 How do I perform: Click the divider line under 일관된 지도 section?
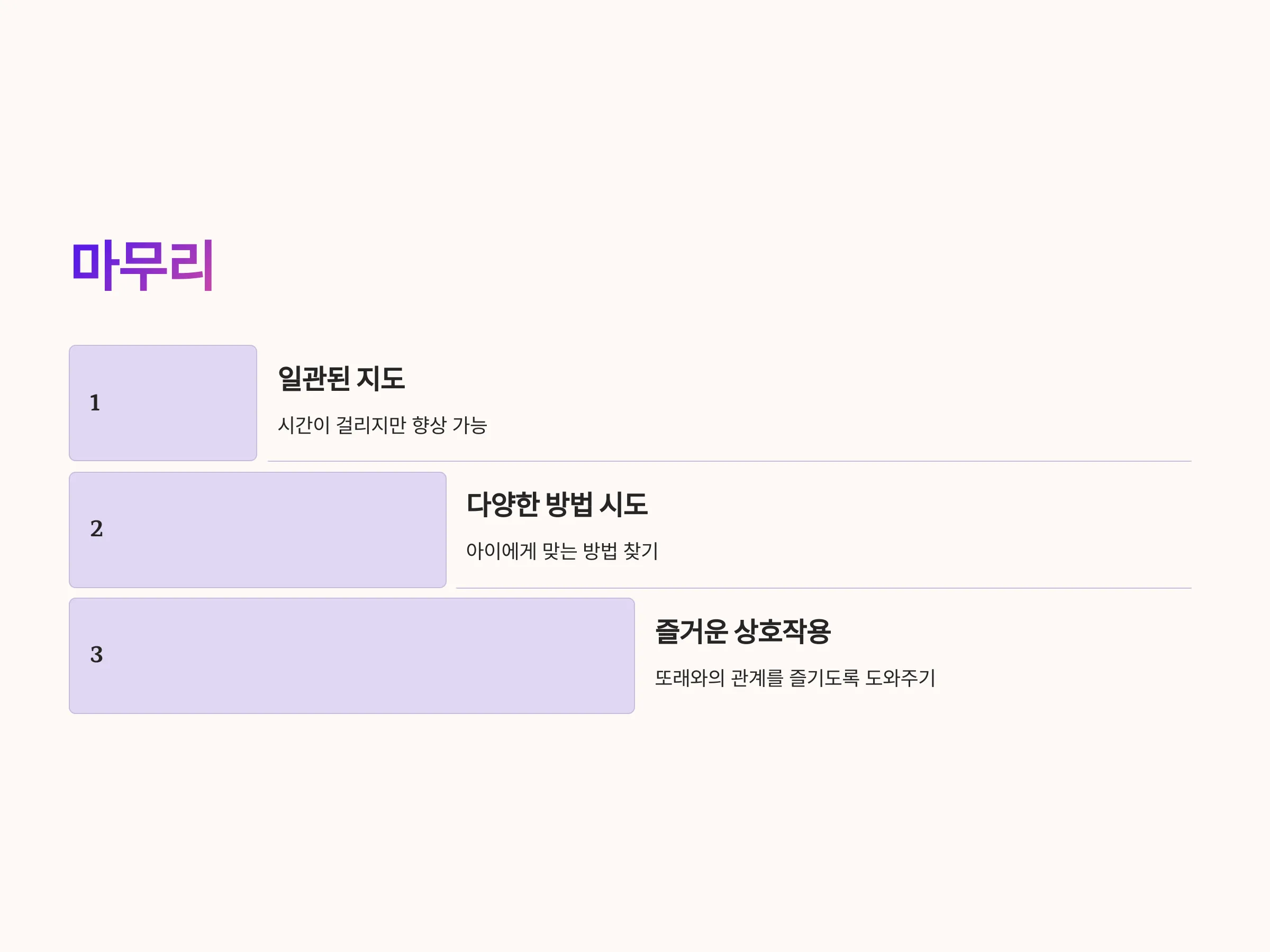(x=729, y=461)
